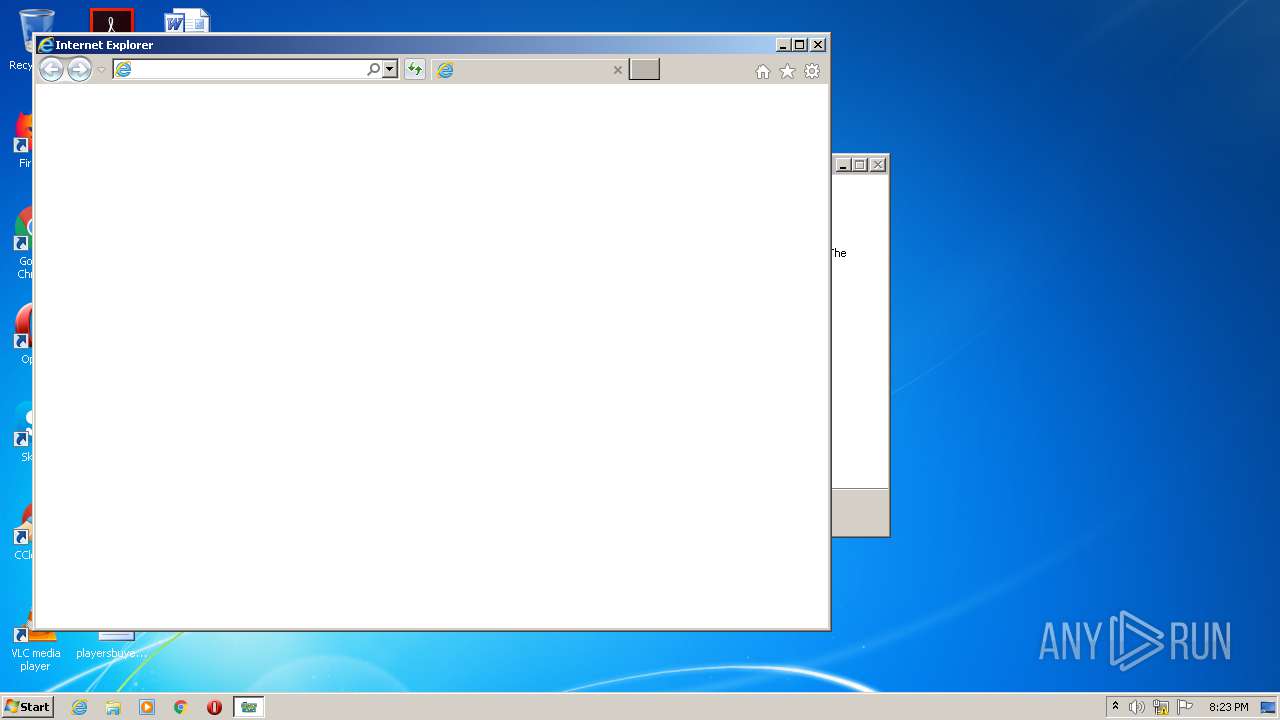
Task: Refresh the page with the green arrows button
Action: tap(414, 69)
